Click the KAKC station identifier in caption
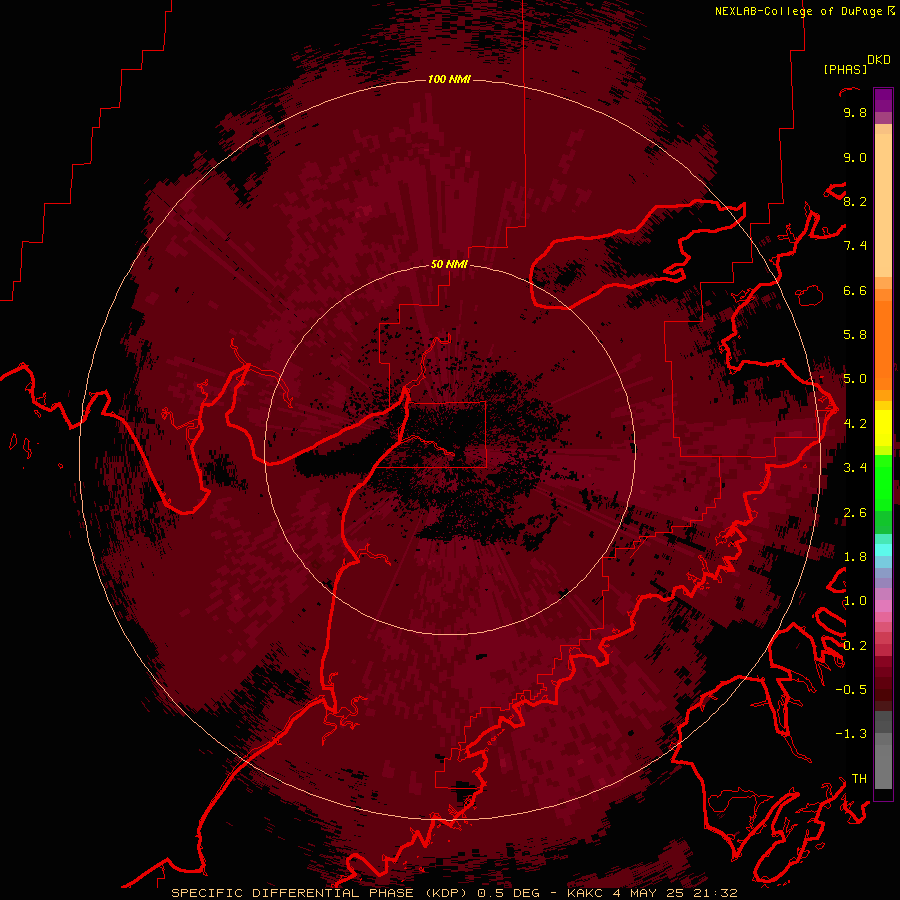 584,893
